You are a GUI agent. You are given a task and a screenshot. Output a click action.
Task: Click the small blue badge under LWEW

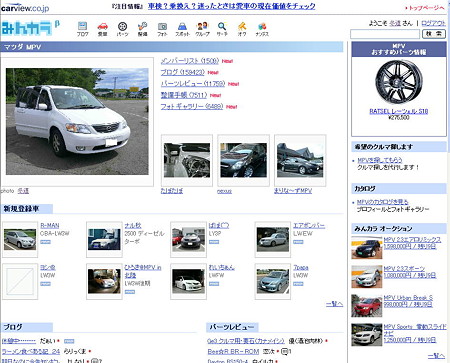298,242
